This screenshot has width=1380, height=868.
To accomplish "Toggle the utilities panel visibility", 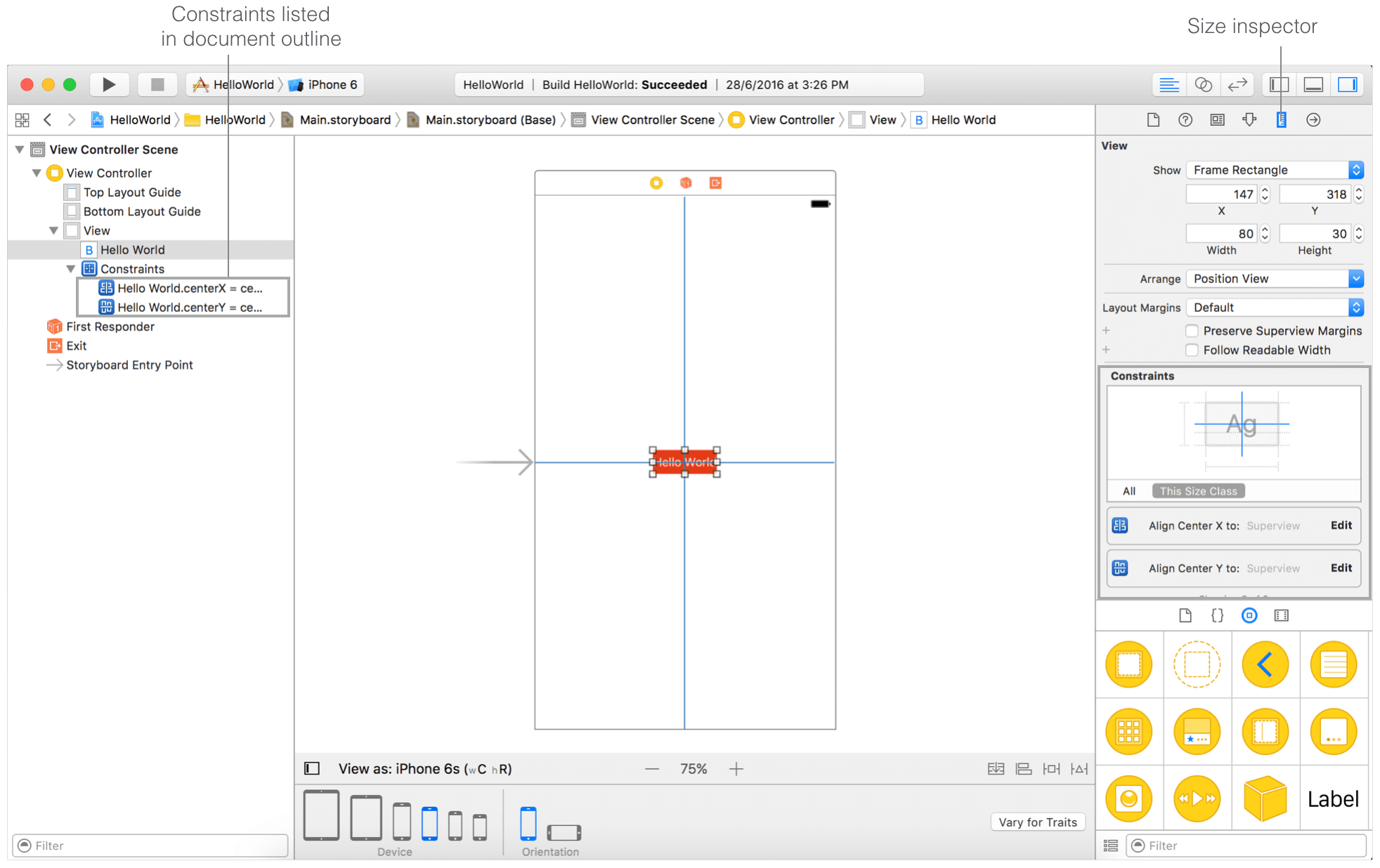I will (1346, 84).
